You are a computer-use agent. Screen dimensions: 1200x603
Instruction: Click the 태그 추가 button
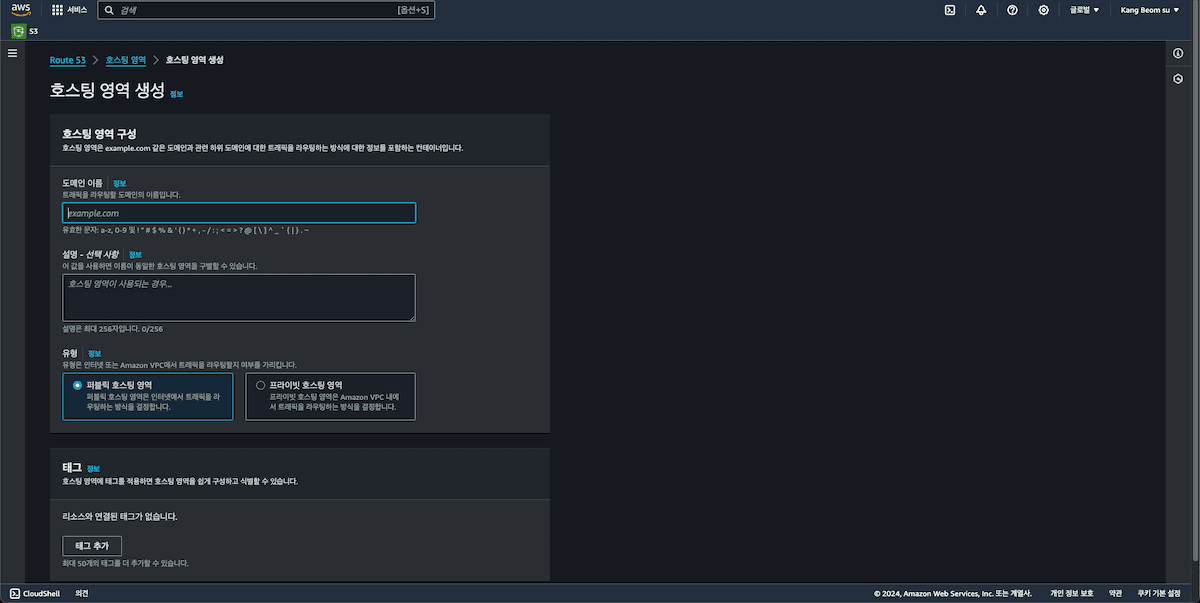(92, 546)
